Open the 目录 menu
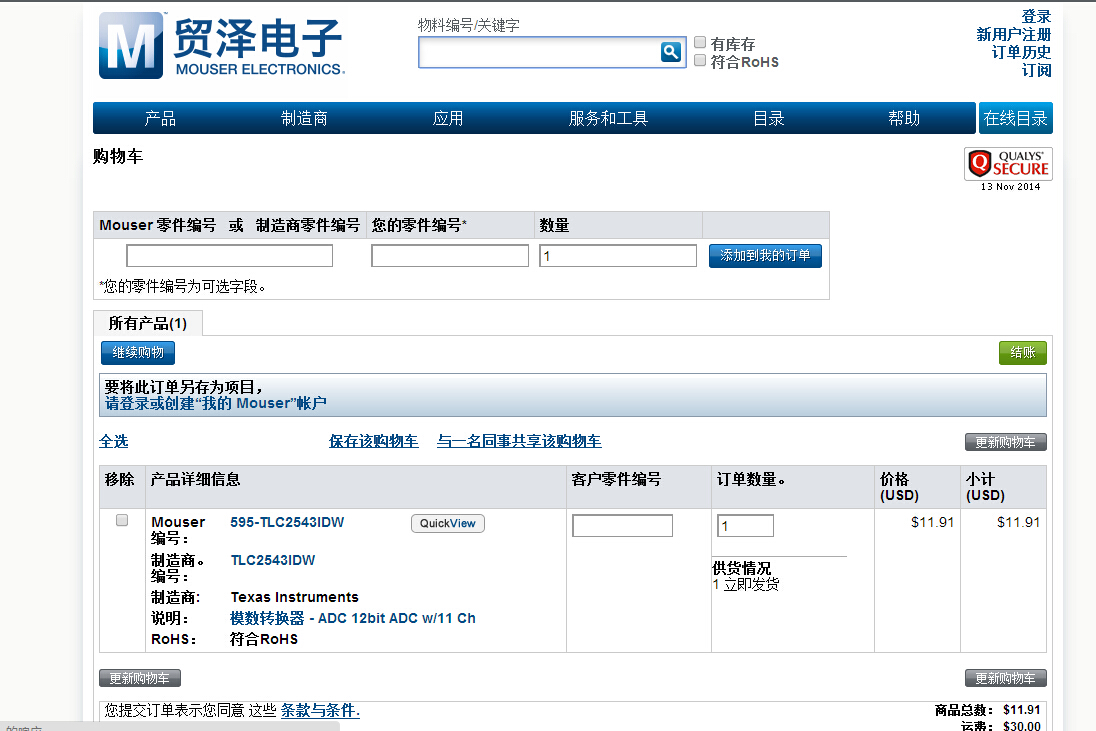The width and height of the screenshot is (1096, 731). tap(769, 118)
